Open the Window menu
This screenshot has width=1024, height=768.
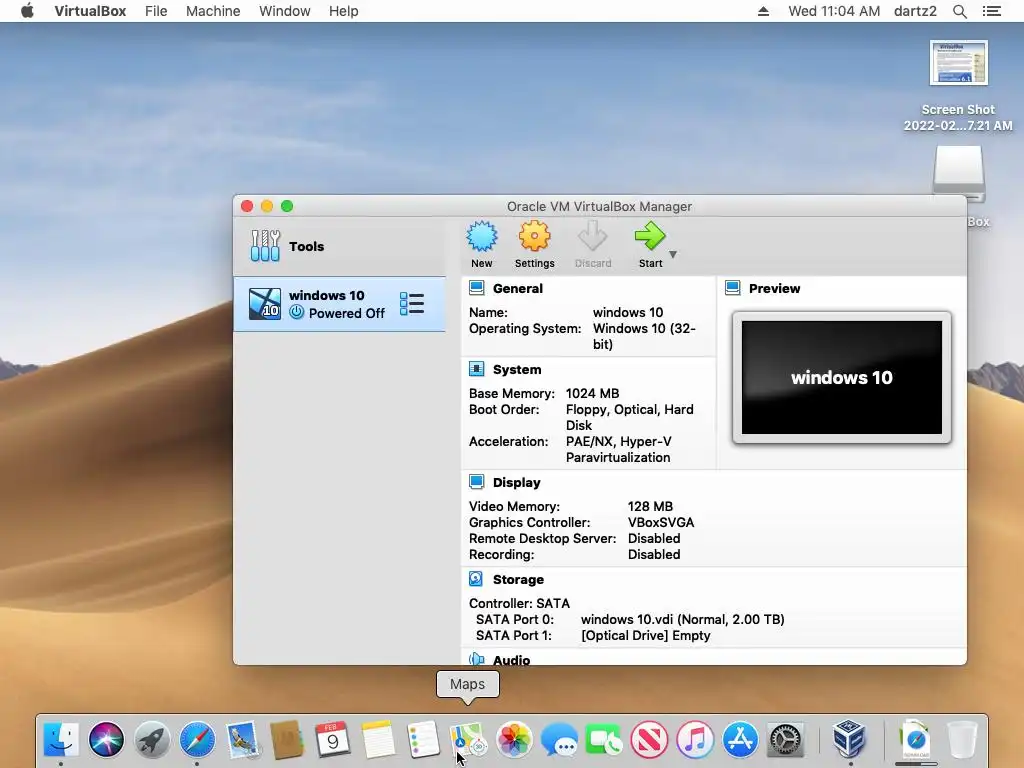(x=285, y=11)
